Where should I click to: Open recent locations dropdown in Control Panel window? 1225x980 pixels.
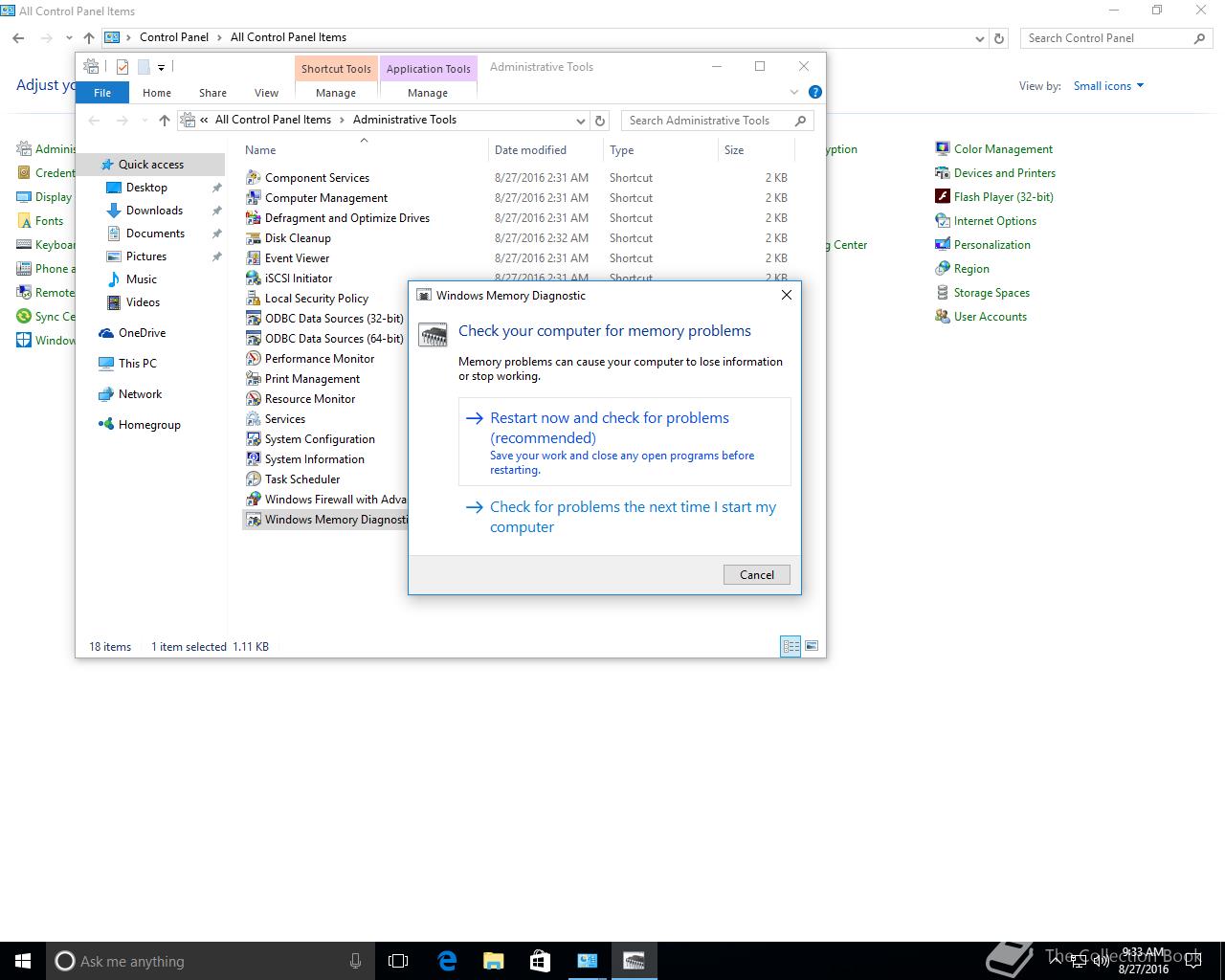tap(68, 38)
